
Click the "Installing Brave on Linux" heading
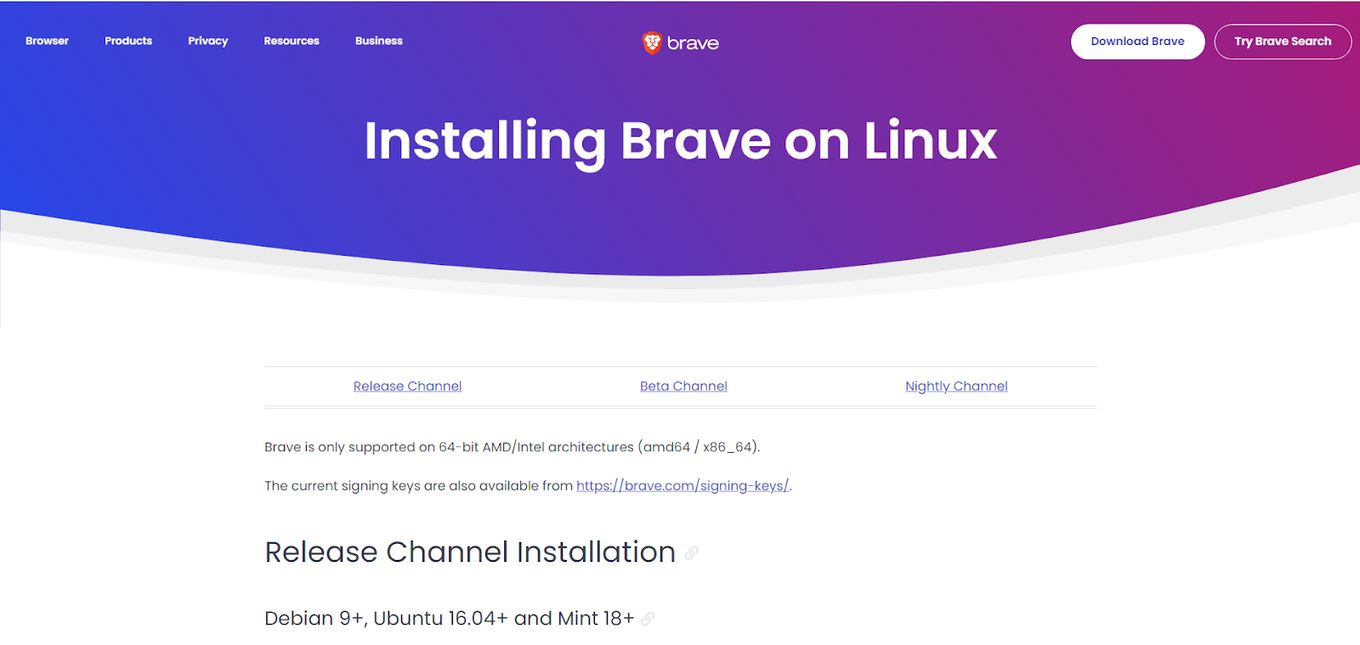(681, 141)
